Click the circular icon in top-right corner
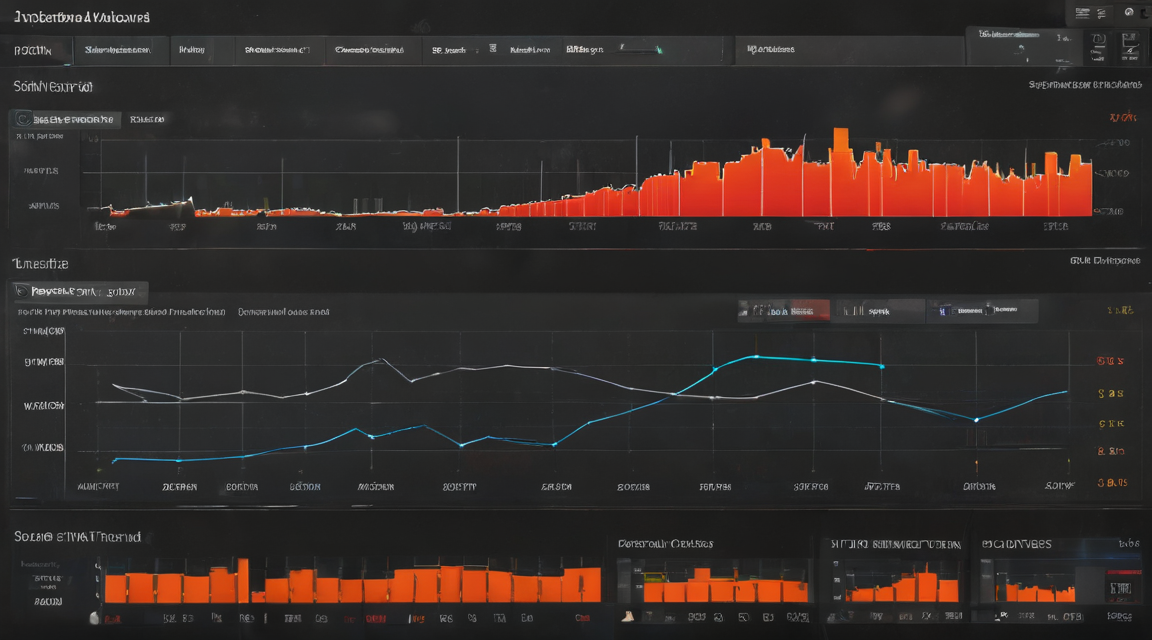 coord(1128,12)
